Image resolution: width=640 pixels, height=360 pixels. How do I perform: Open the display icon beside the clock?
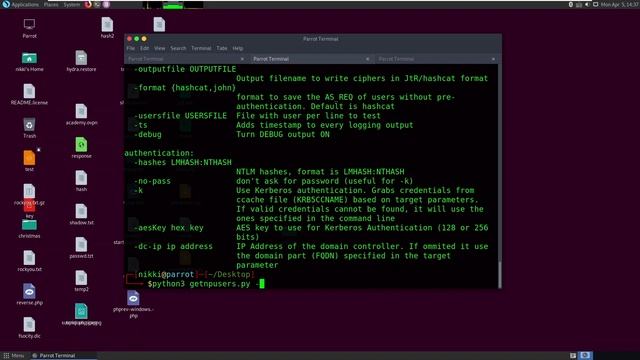[596, 4]
